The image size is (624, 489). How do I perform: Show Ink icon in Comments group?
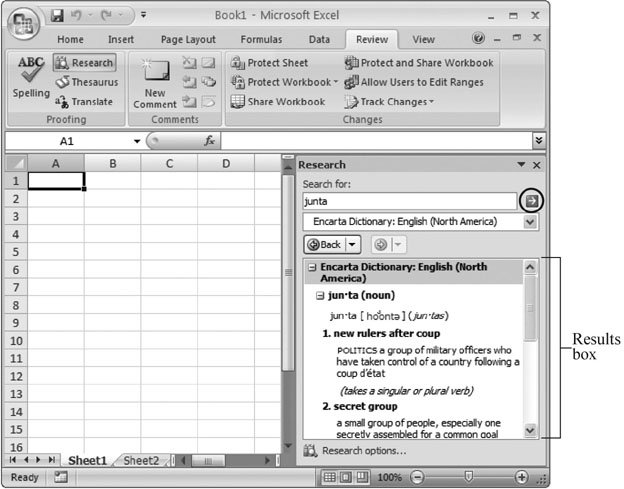tap(208, 102)
